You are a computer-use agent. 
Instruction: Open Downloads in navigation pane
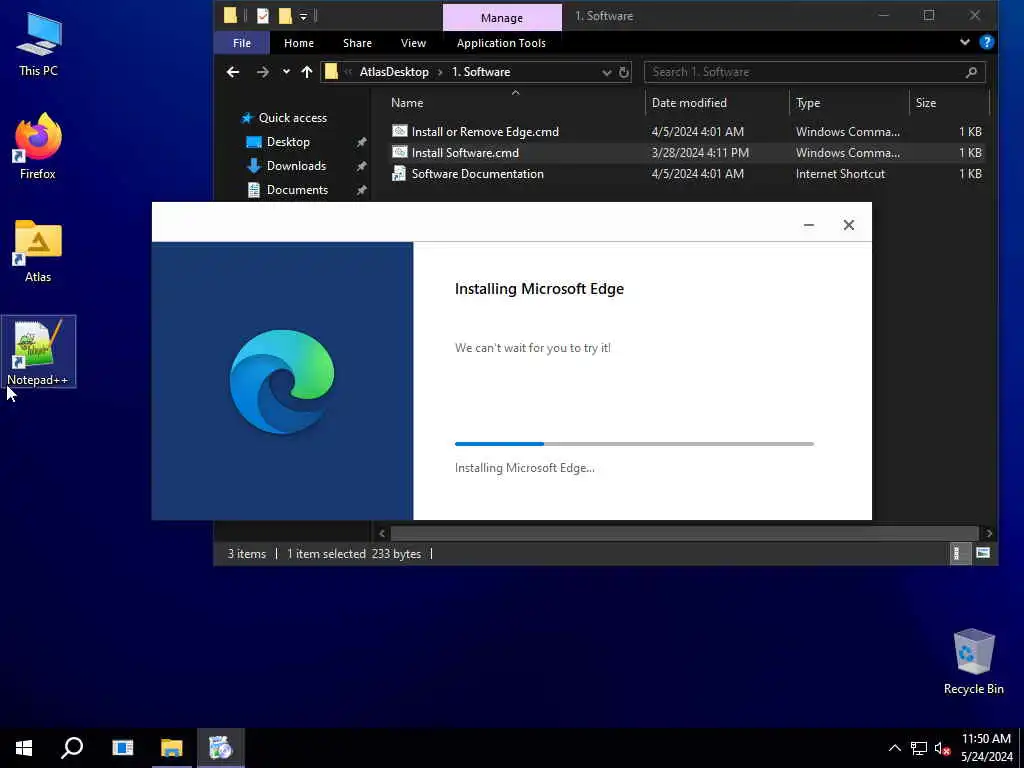296,166
